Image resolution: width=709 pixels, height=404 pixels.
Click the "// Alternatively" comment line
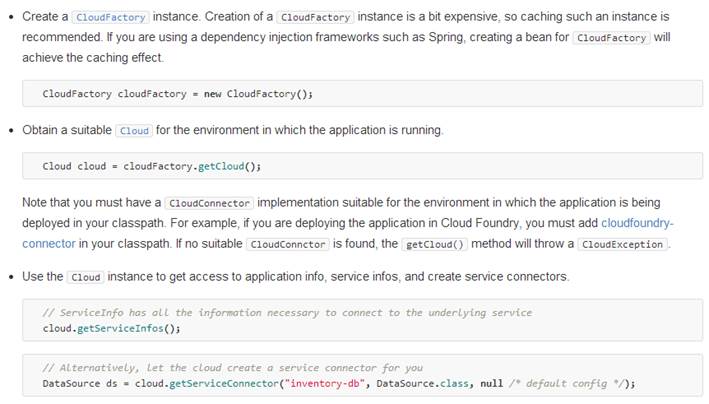point(231,367)
